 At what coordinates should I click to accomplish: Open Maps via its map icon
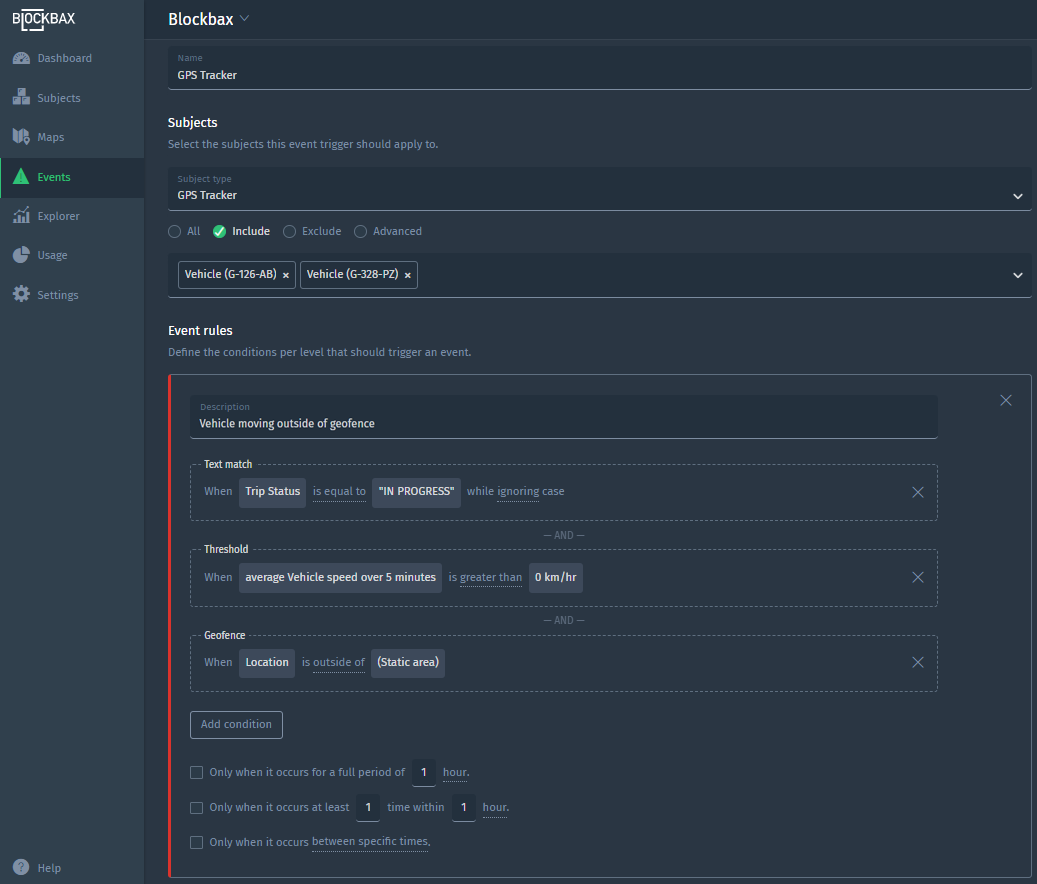click(21, 137)
